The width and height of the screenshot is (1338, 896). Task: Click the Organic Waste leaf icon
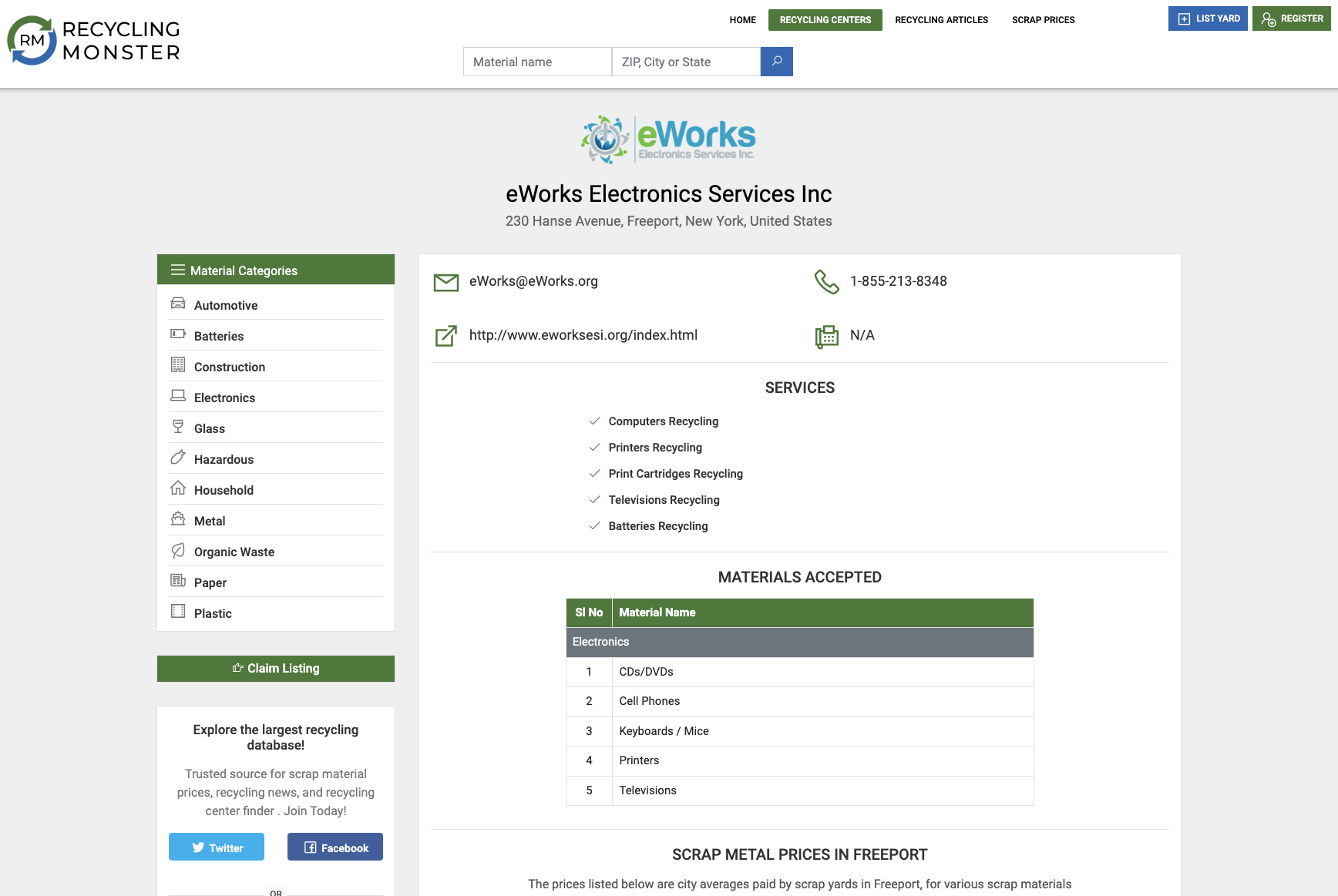point(178,550)
